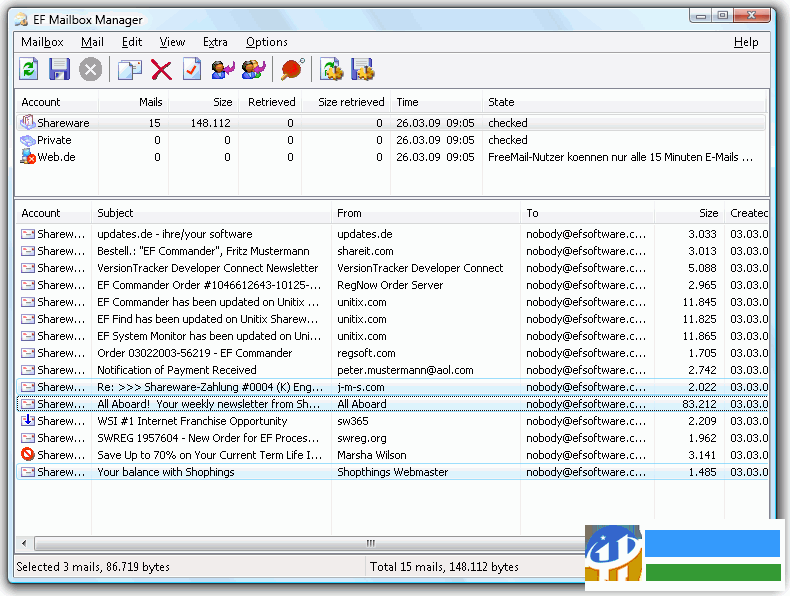Click blocked icon of Save Up to 70% mail
Viewport: 790px width, 596px height.
pyautogui.click(x=28, y=454)
